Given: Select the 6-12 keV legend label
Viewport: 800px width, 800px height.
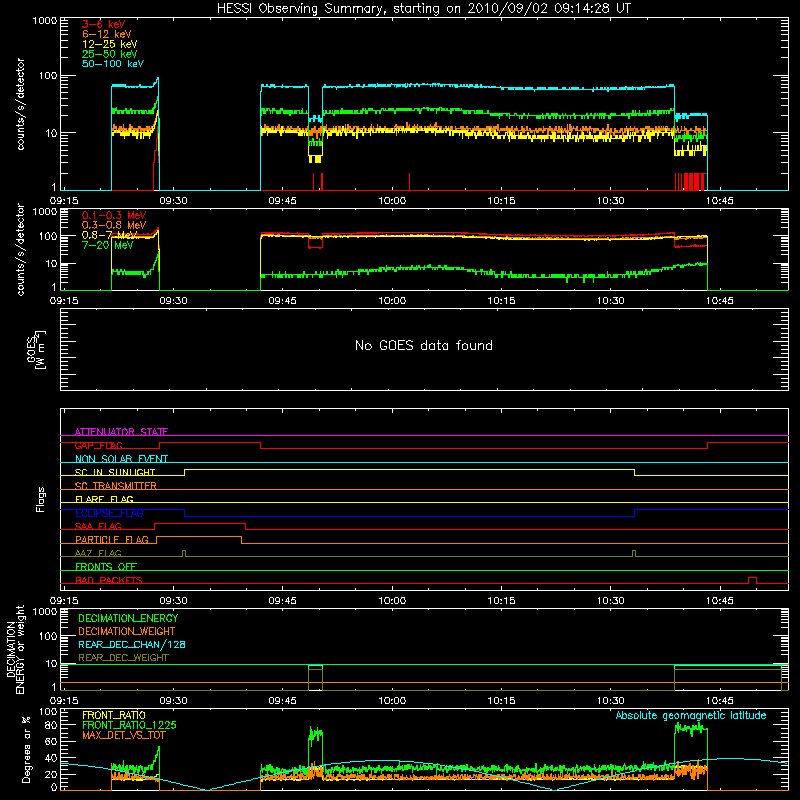Looking at the screenshot, I should (106, 34).
